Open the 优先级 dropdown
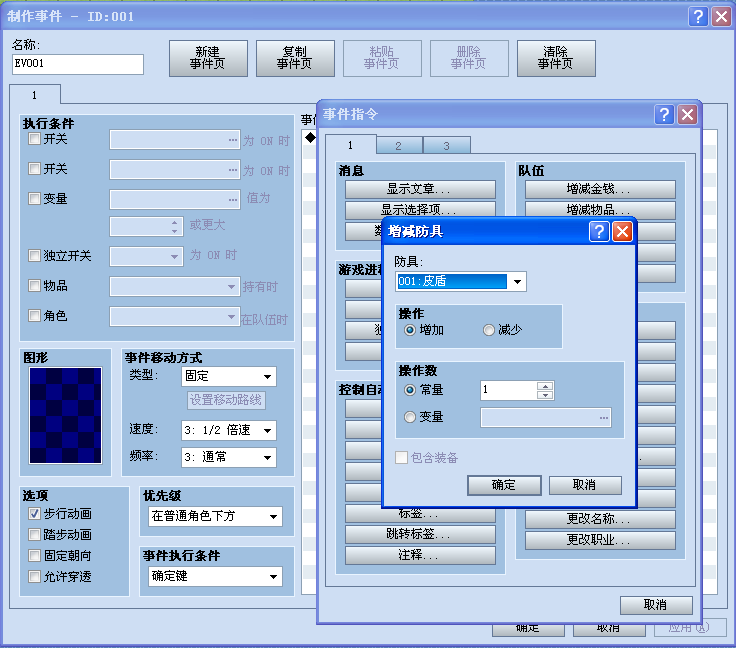Viewport: 736px width, 648px height. [215, 517]
